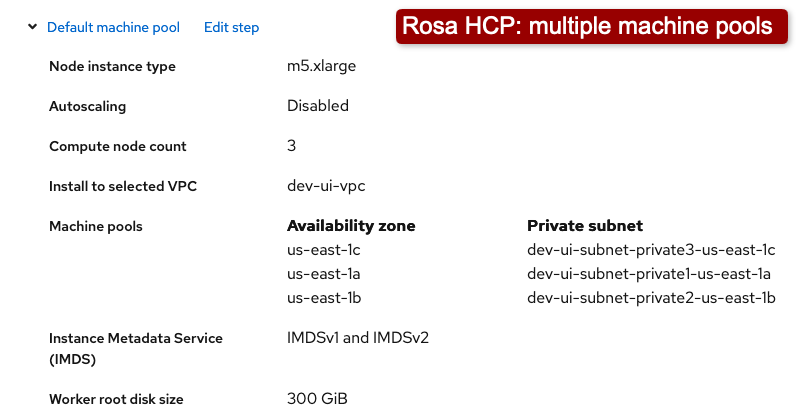This screenshot has height=420, width=804.
Task: Click the 300 GiB disk size value
Action: (317, 399)
